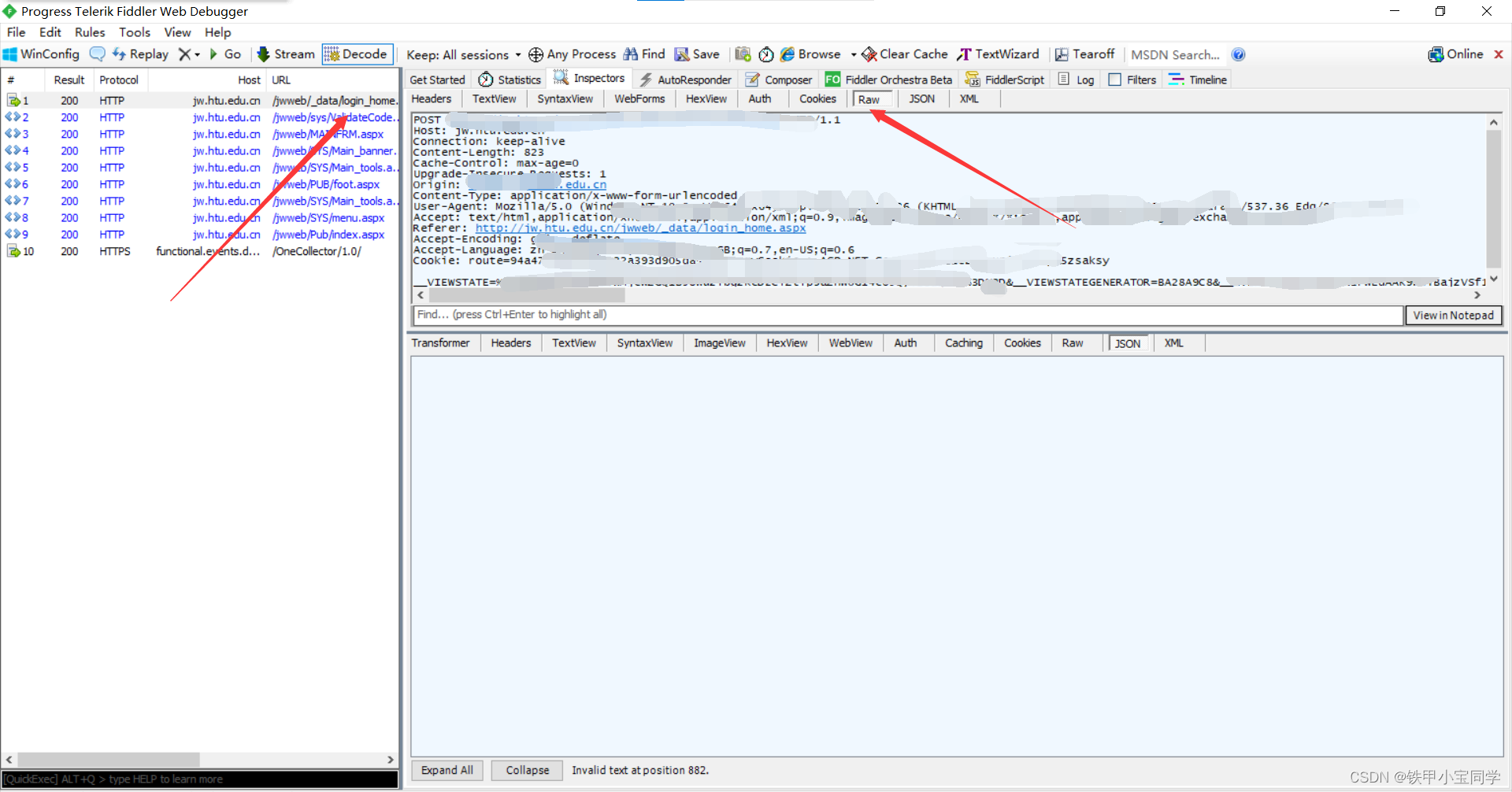Click the Expand All button
The height and width of the screenshot is (792, 1512).
[447, 770]
